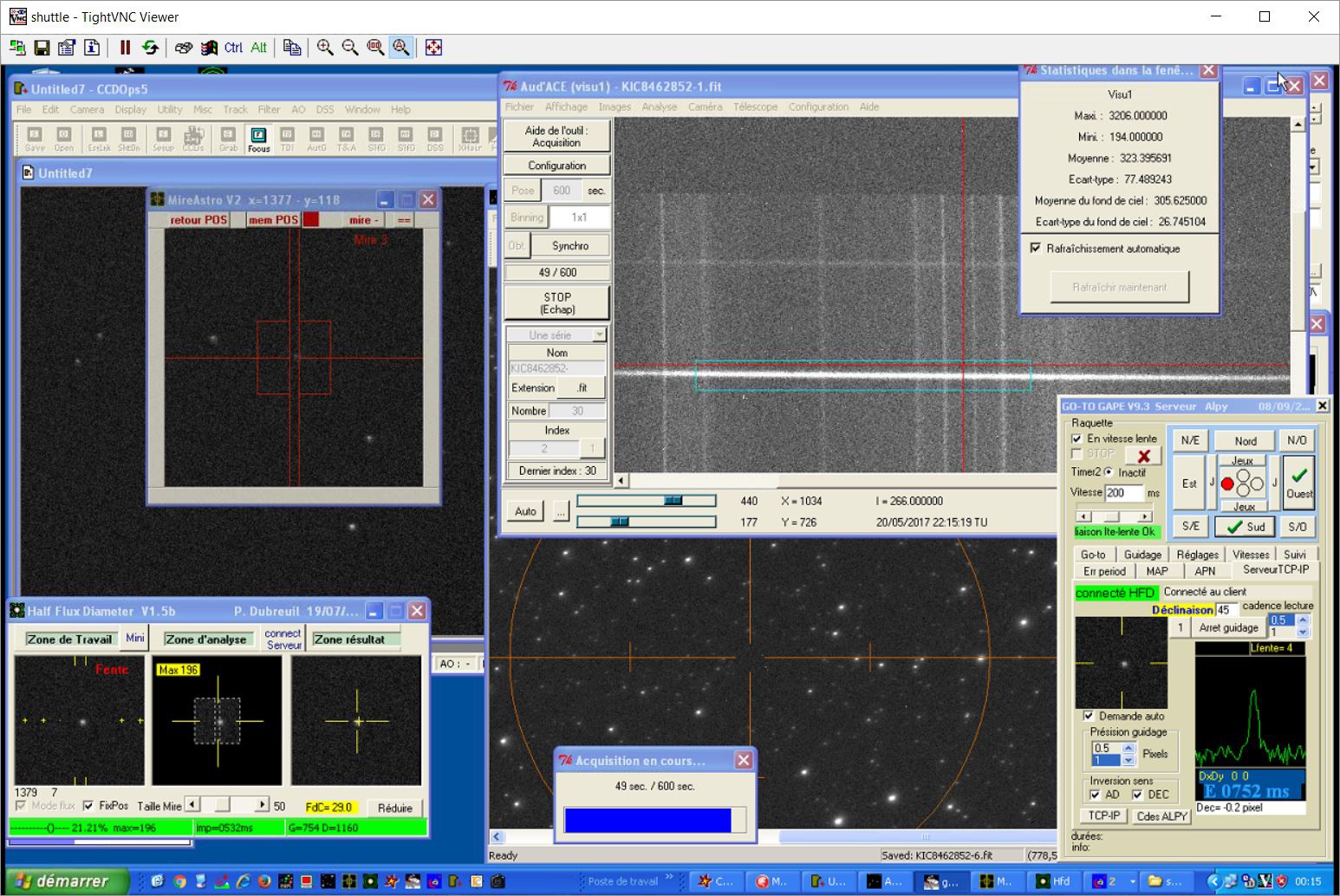
Task: Toggle full screen mode icon in TightVNC
Action: [434, 48]
